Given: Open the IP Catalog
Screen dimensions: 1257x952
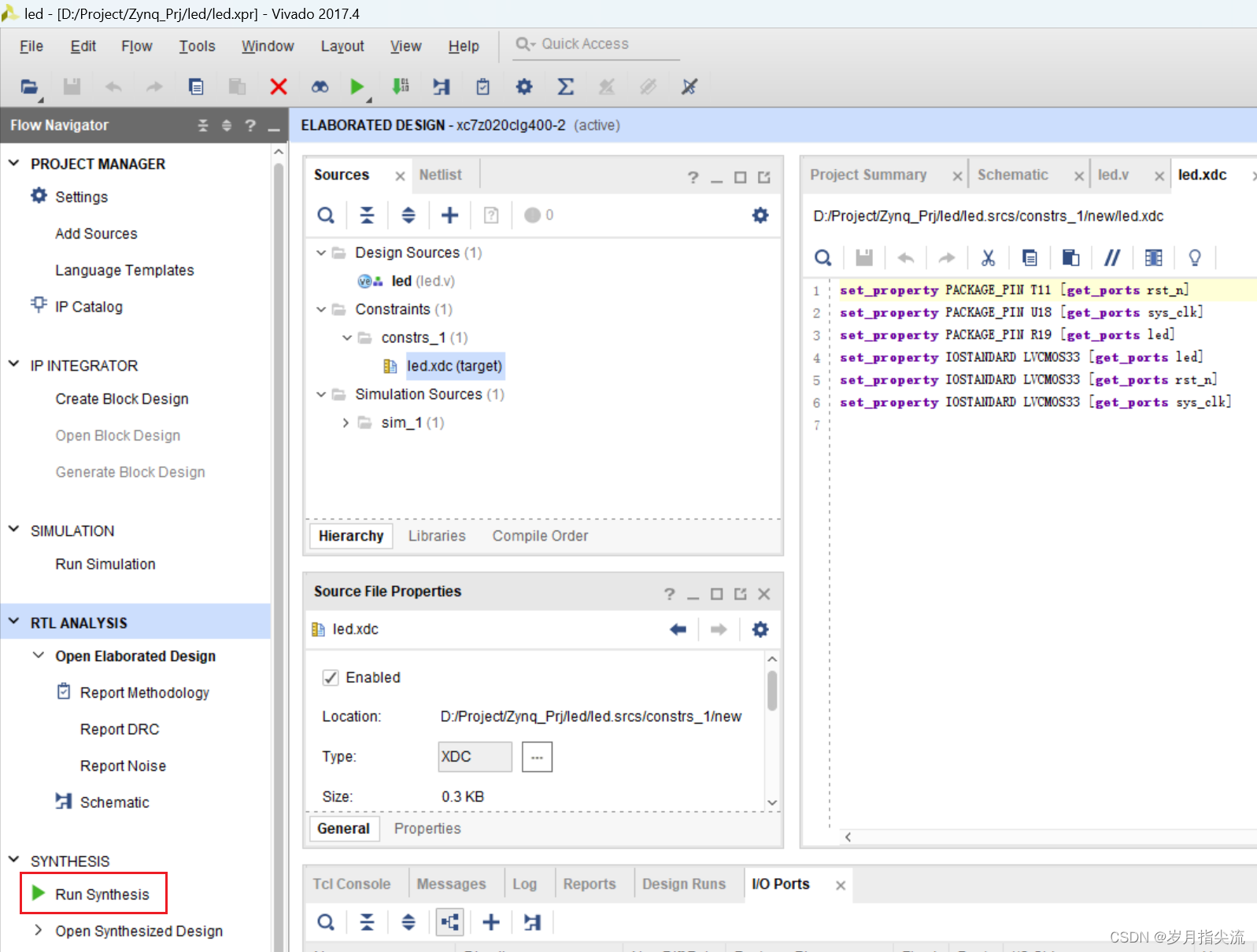Looking at the screenshot, I should point(88,307).
